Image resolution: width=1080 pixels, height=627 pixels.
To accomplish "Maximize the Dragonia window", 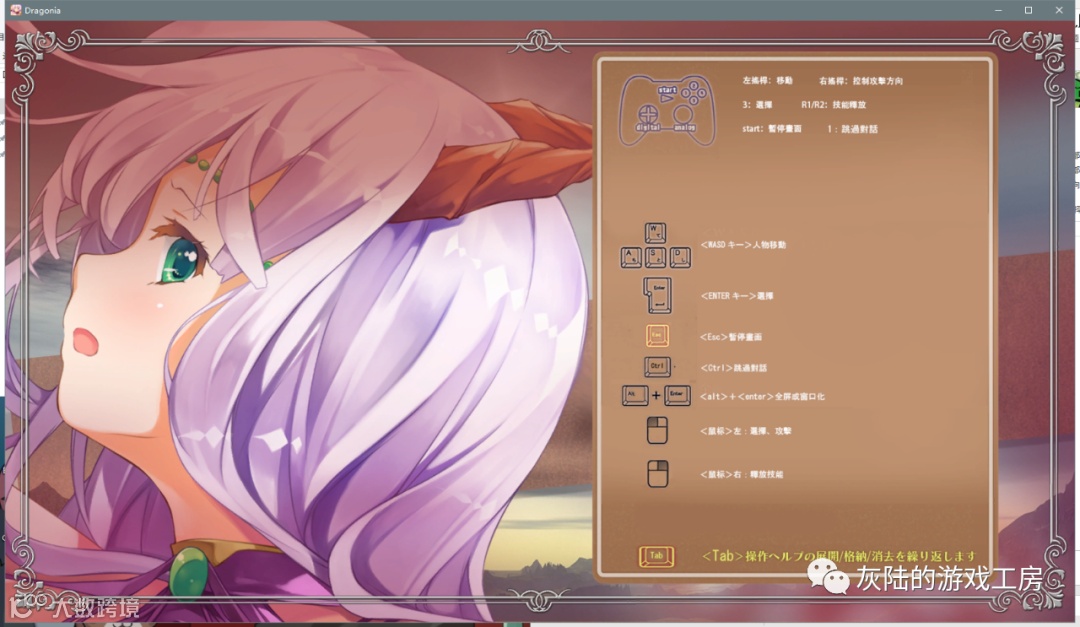I will click(x=1028, y=10).
